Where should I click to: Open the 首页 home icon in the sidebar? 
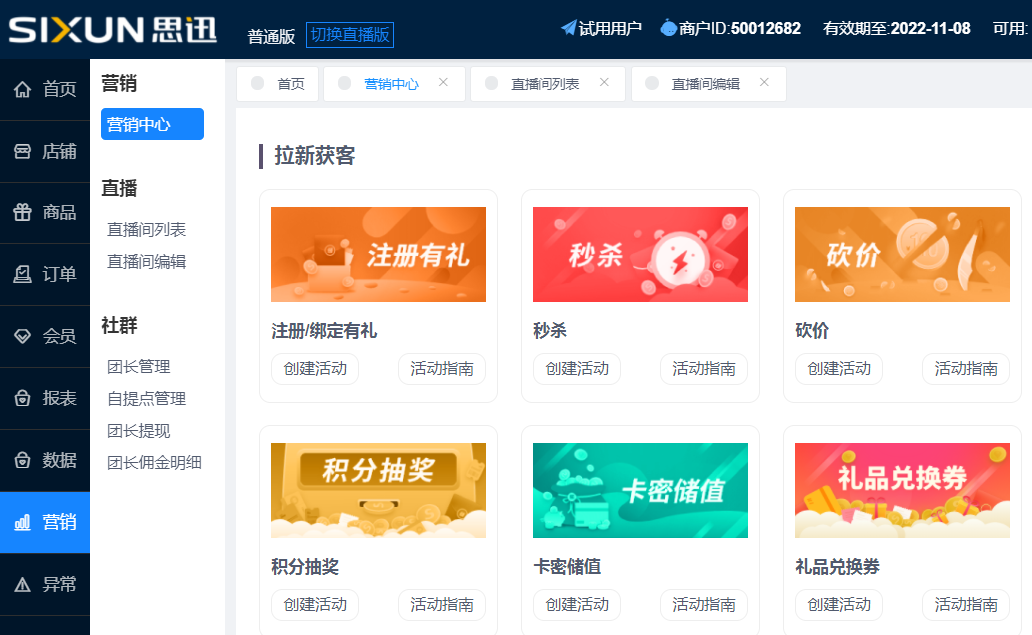pos(24,89)
